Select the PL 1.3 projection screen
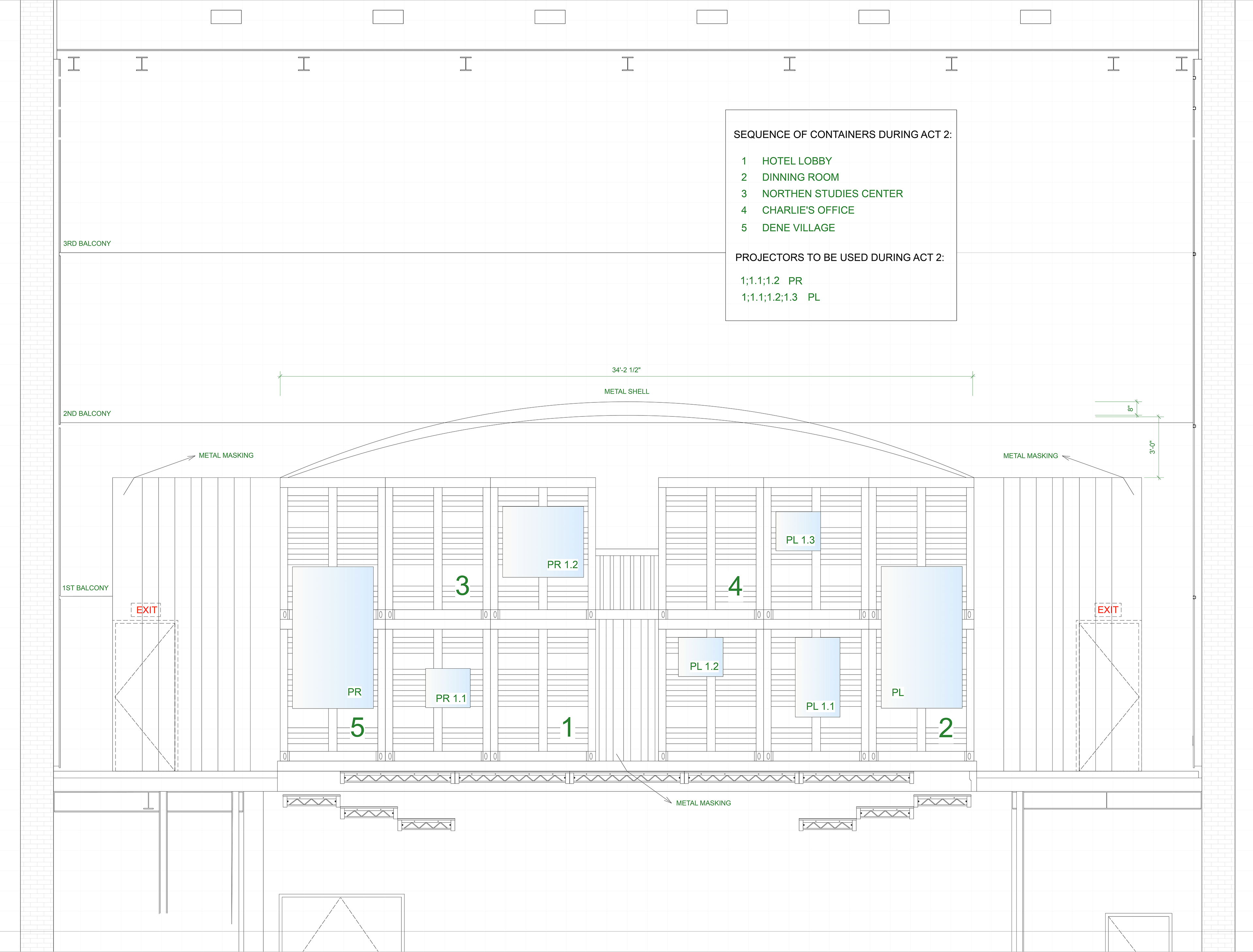This screenshot has height=952, width=1253. [797, 531]
